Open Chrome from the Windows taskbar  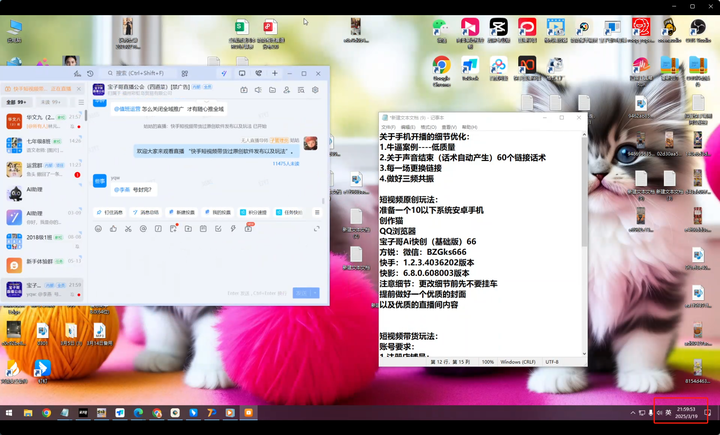tap(46, 412)
